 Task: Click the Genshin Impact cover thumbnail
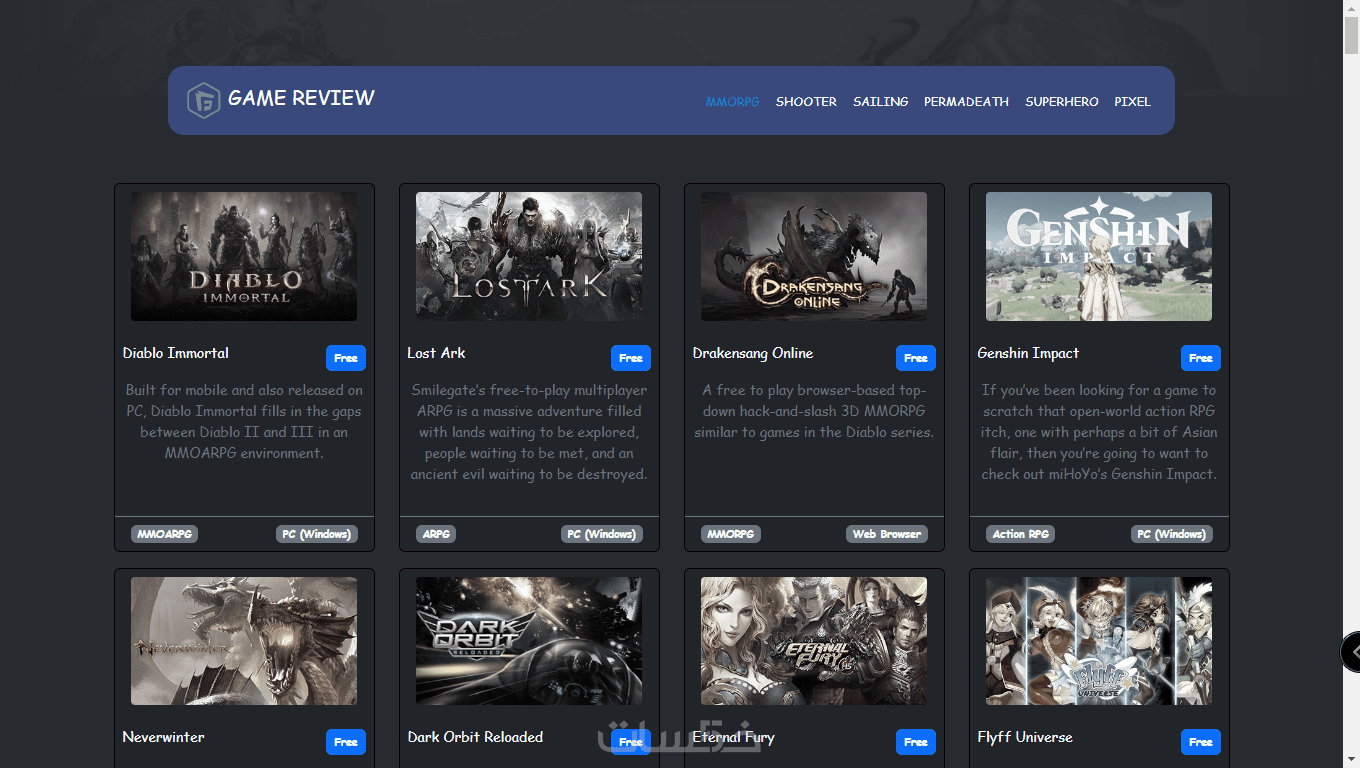click(x=1099, y=256)
